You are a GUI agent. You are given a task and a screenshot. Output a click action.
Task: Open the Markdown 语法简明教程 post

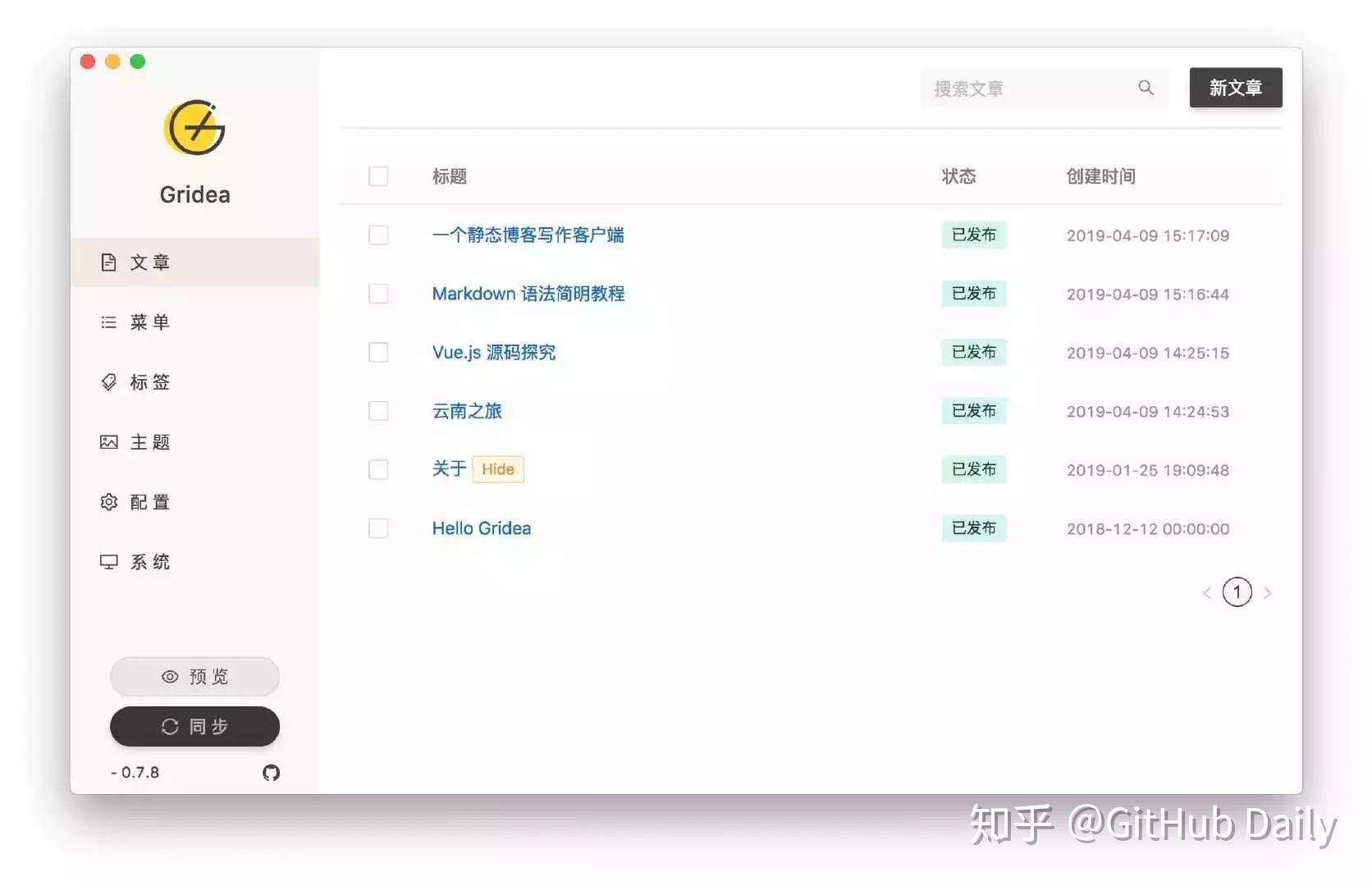[528, 294]
